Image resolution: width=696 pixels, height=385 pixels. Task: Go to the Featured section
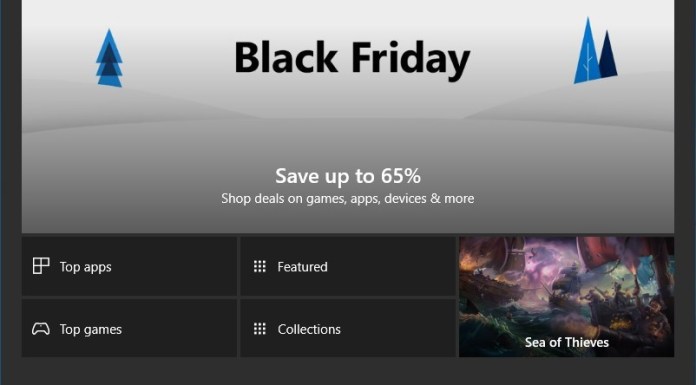point(348,266)
